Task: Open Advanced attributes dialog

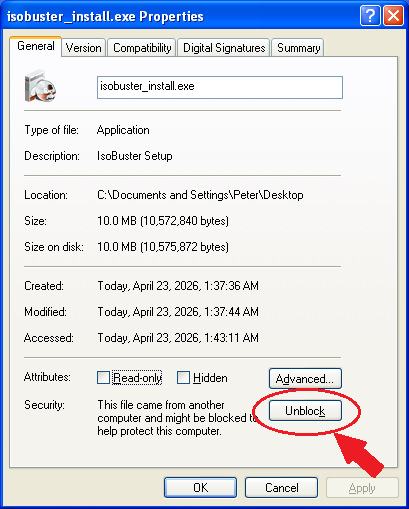Action: (x=305, y=379)
